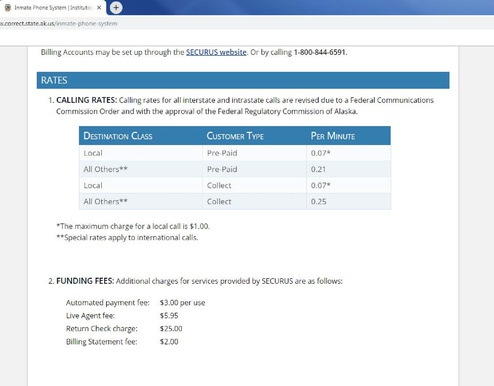Screen dimensions: 494x386
Task: Click the Return Check charge line
Action: (x=124, y=329)
